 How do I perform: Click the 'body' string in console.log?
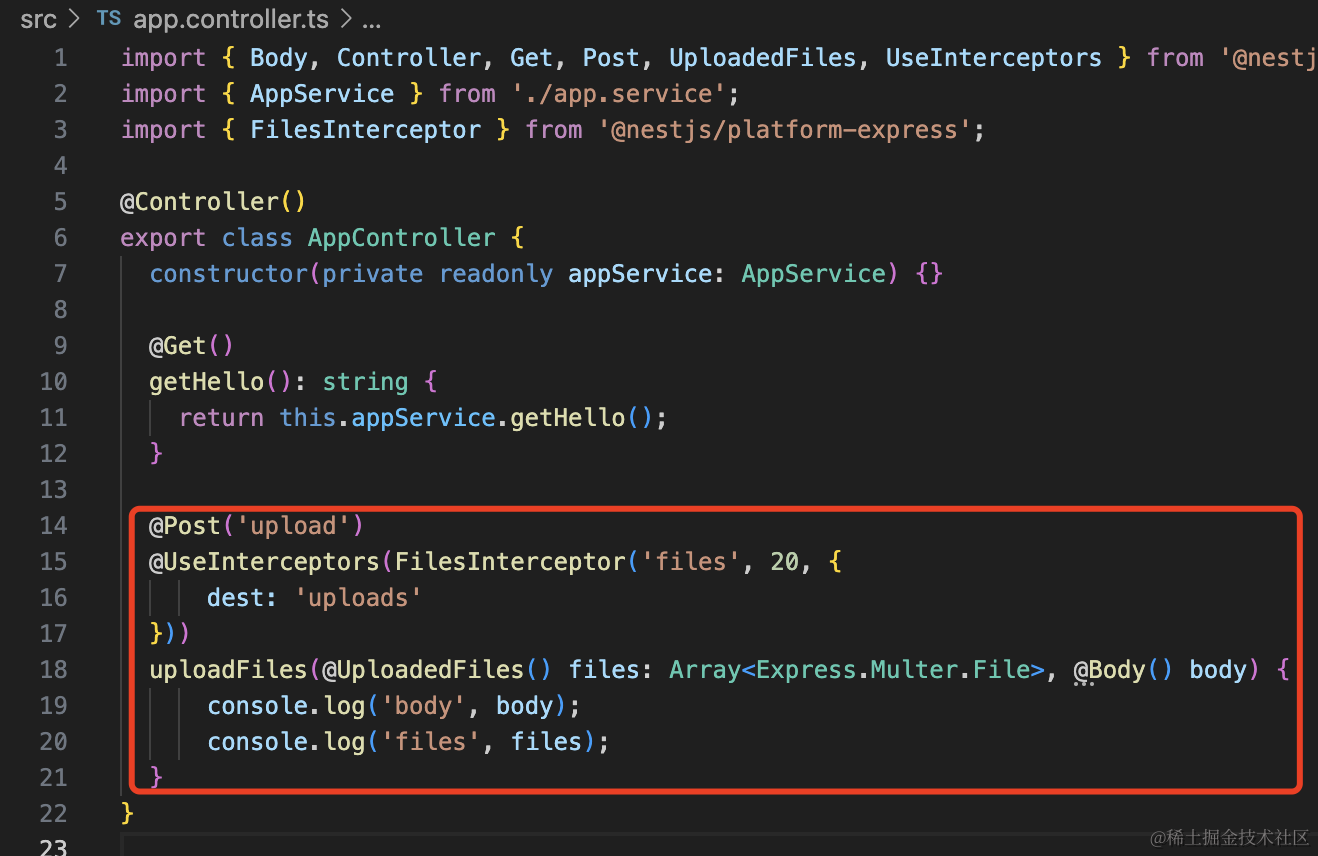point(424,706)
